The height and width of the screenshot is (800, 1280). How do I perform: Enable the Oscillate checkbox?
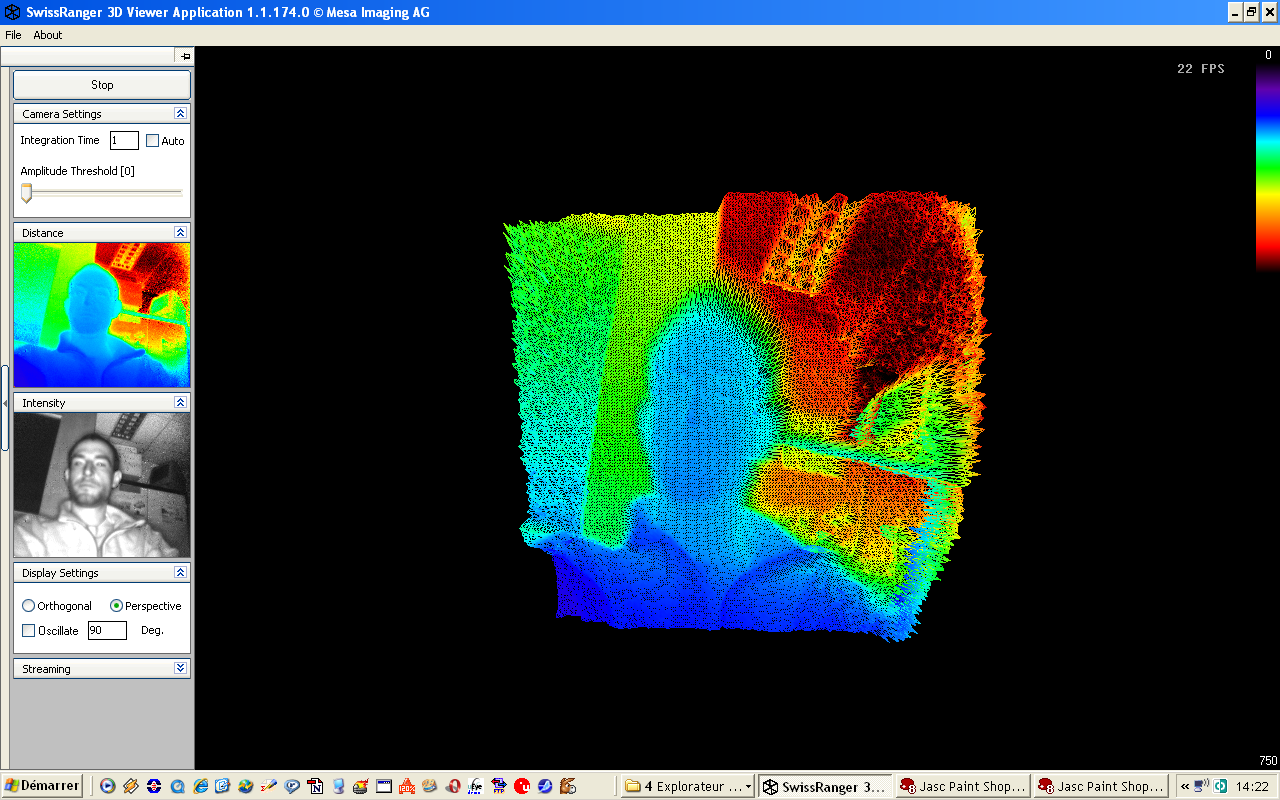click(28, 631)
